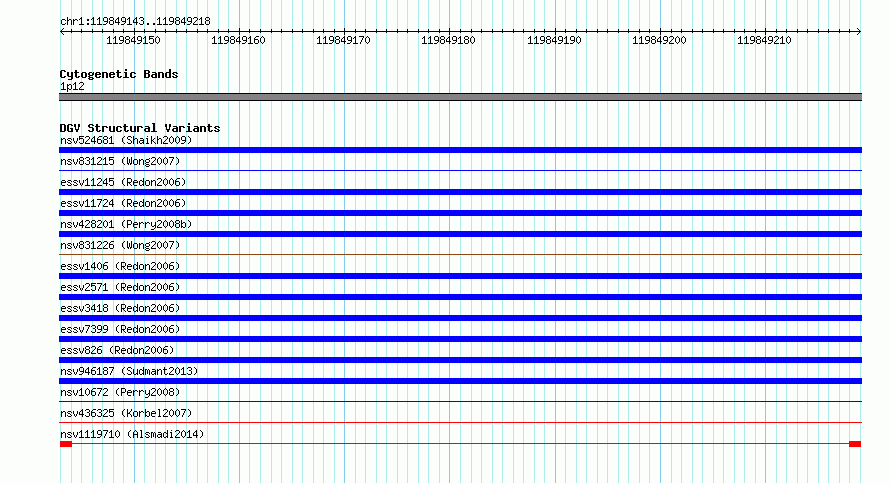Click essv11724 (Redon2006) variant label
Screen dimensions: 890x483
(x=123, y=203)
